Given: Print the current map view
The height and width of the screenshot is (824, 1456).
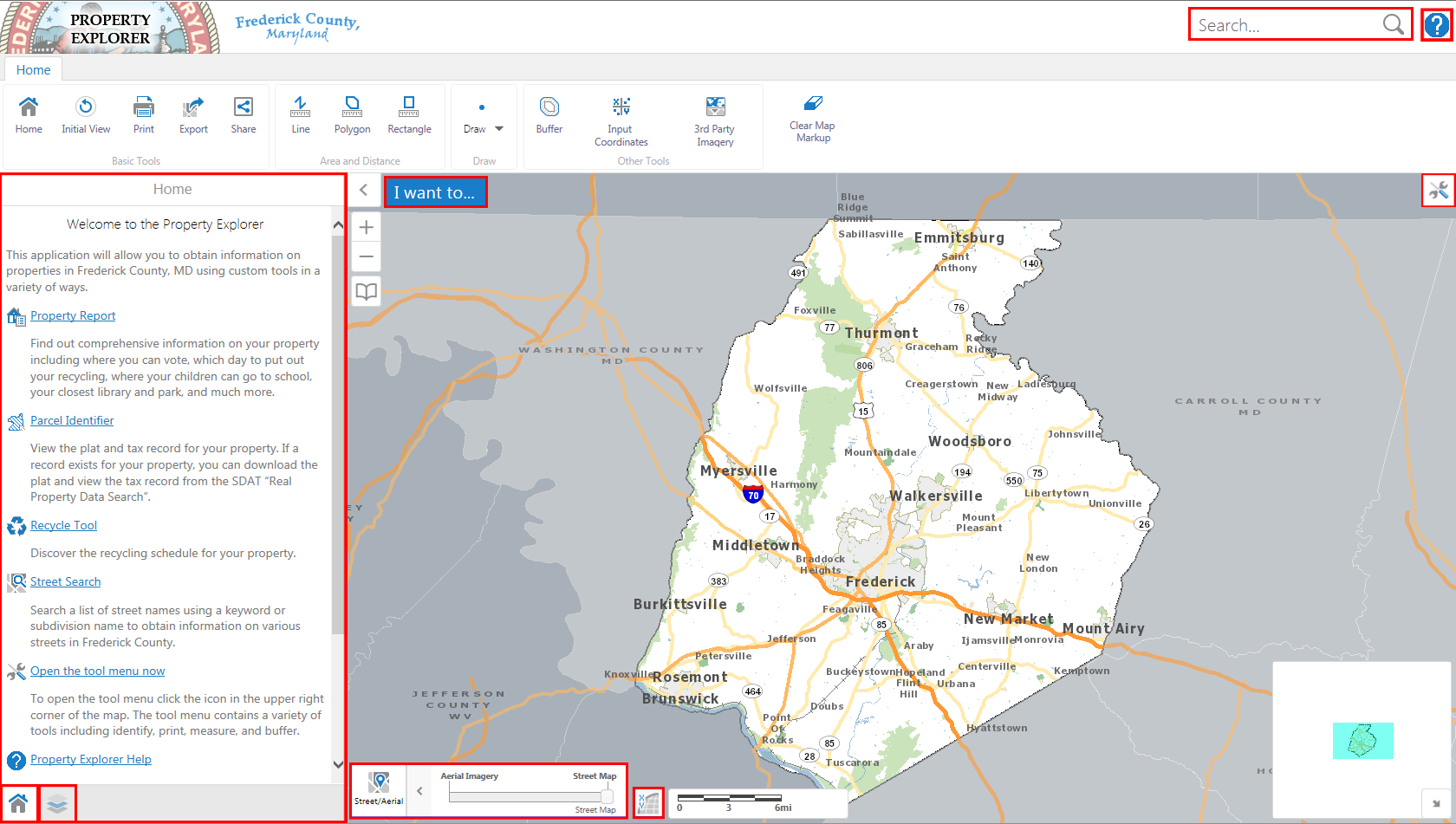Looking at the screenshot, I should [x=143, y=117].
